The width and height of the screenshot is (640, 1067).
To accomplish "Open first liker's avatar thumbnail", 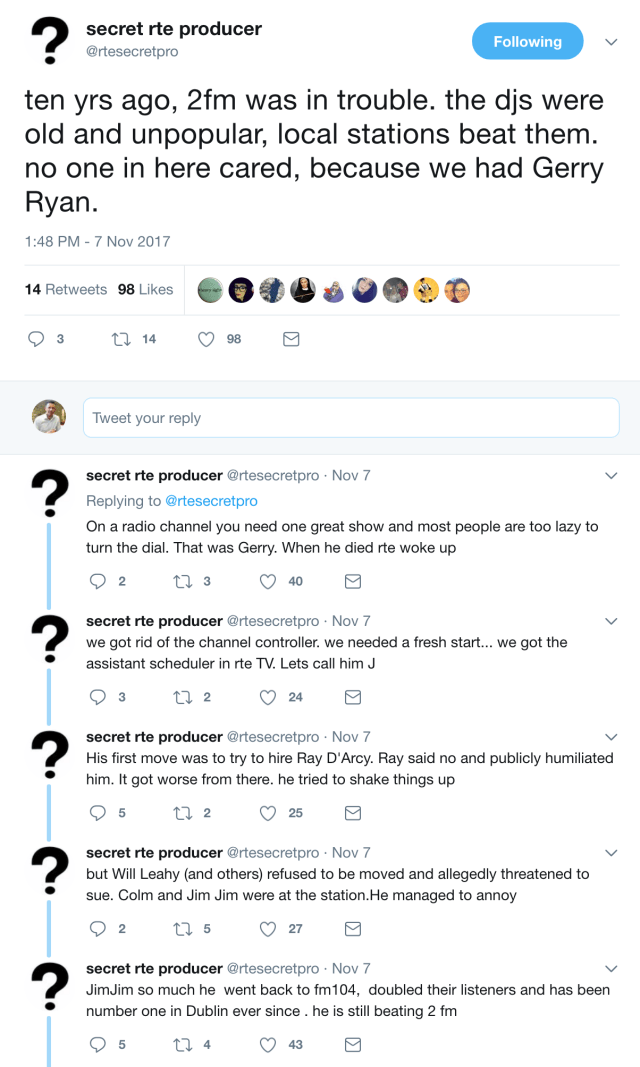I will tap(211, 290).
